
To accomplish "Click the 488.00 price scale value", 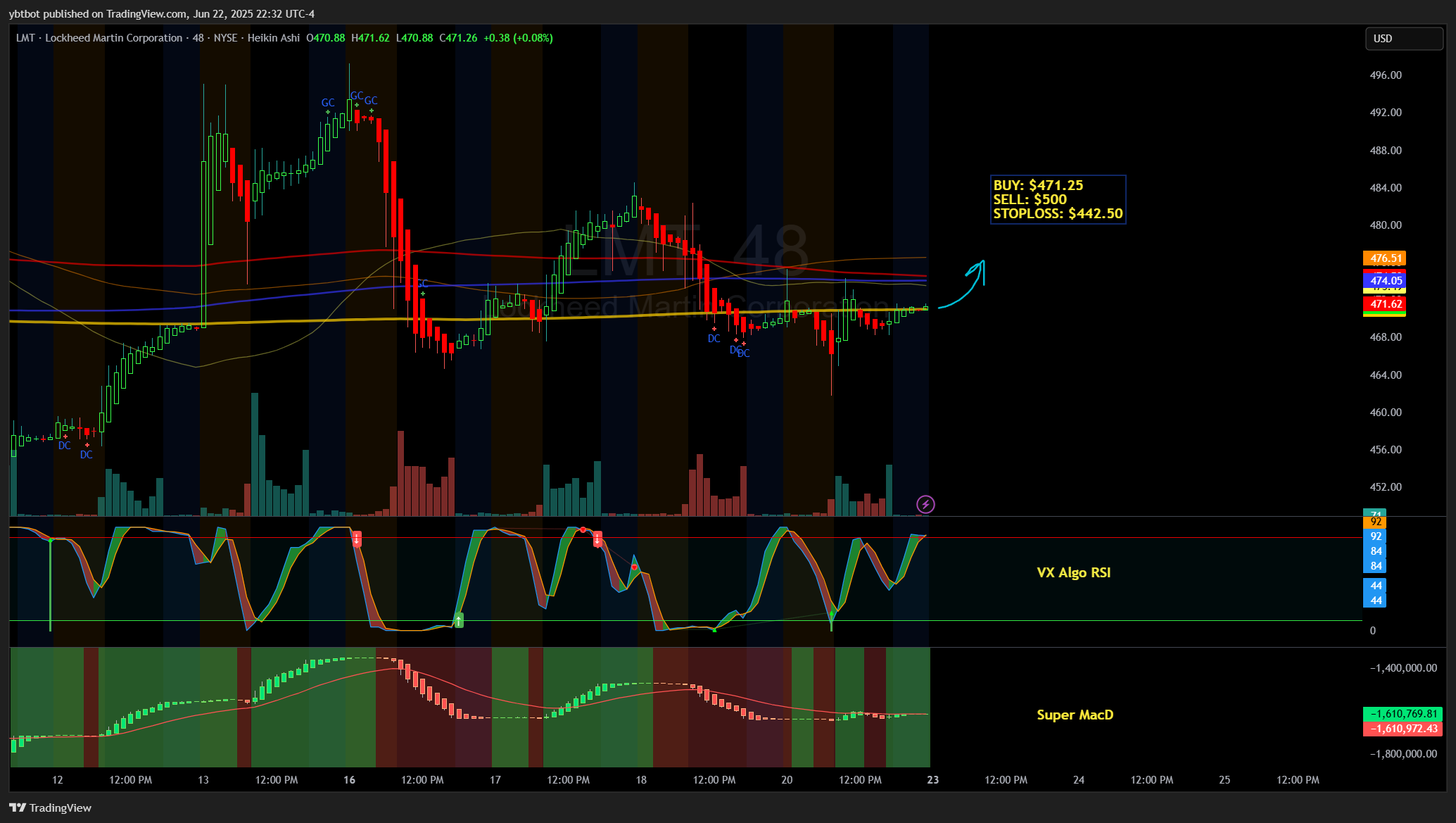I will click(1385, 151).
